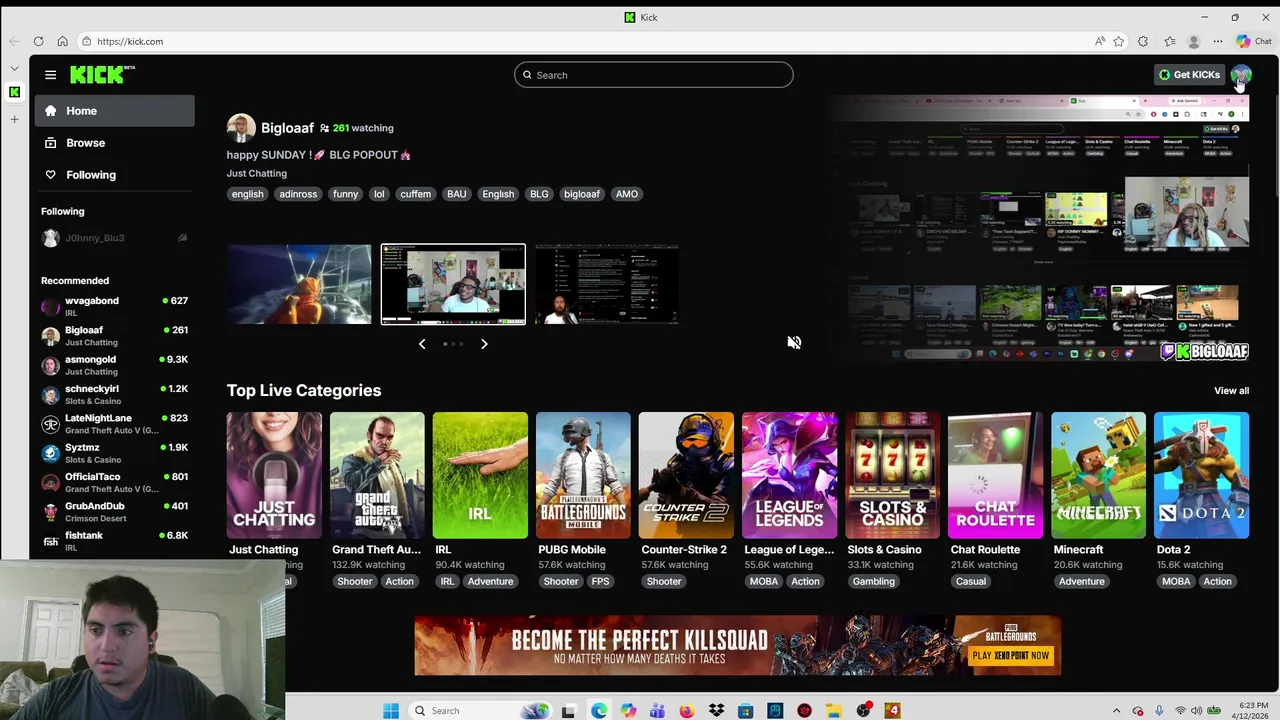Open recommended channel Syztmz
Image resolution: width=1280 pixels, height=720 pixels.
click(115, 453)
